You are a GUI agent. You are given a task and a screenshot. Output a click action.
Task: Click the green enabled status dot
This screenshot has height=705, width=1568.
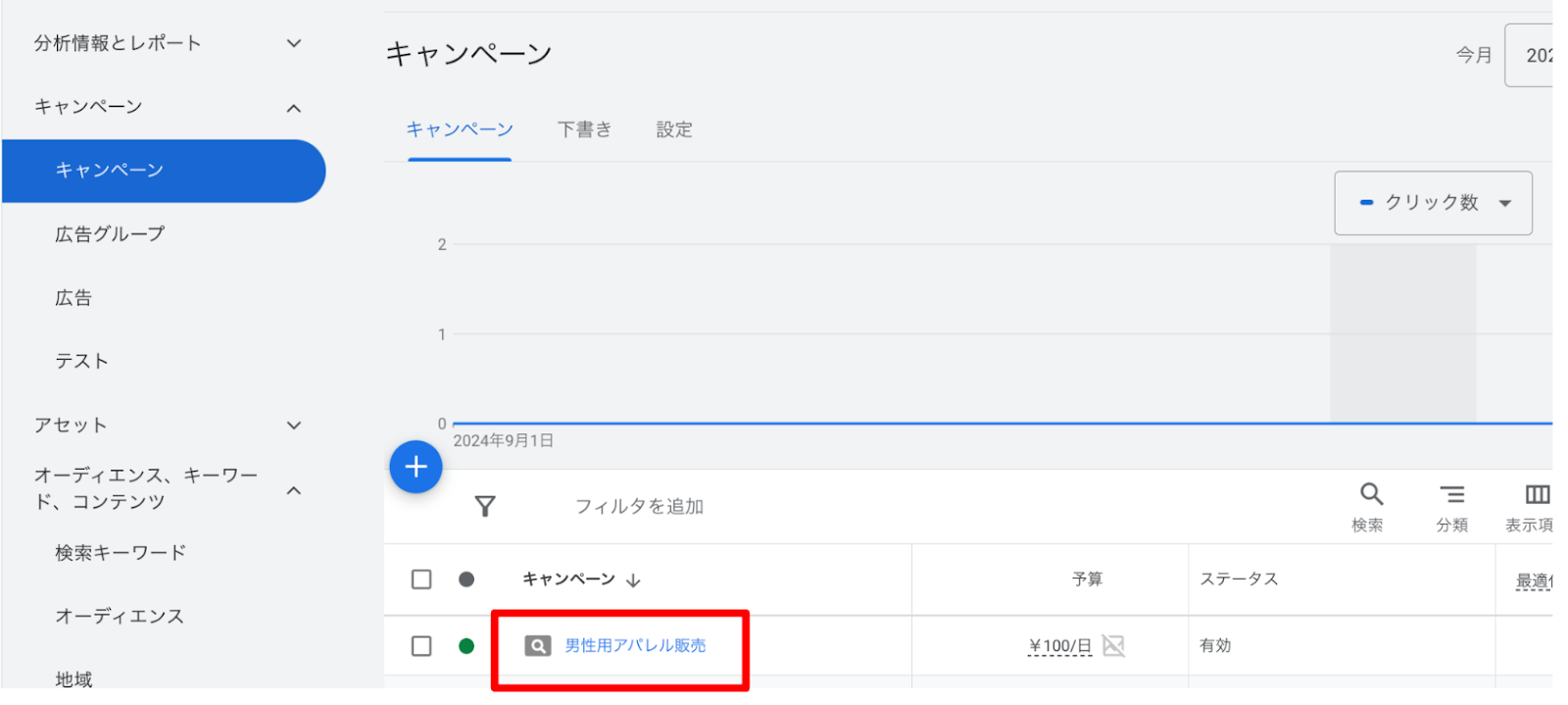[466, 646]
